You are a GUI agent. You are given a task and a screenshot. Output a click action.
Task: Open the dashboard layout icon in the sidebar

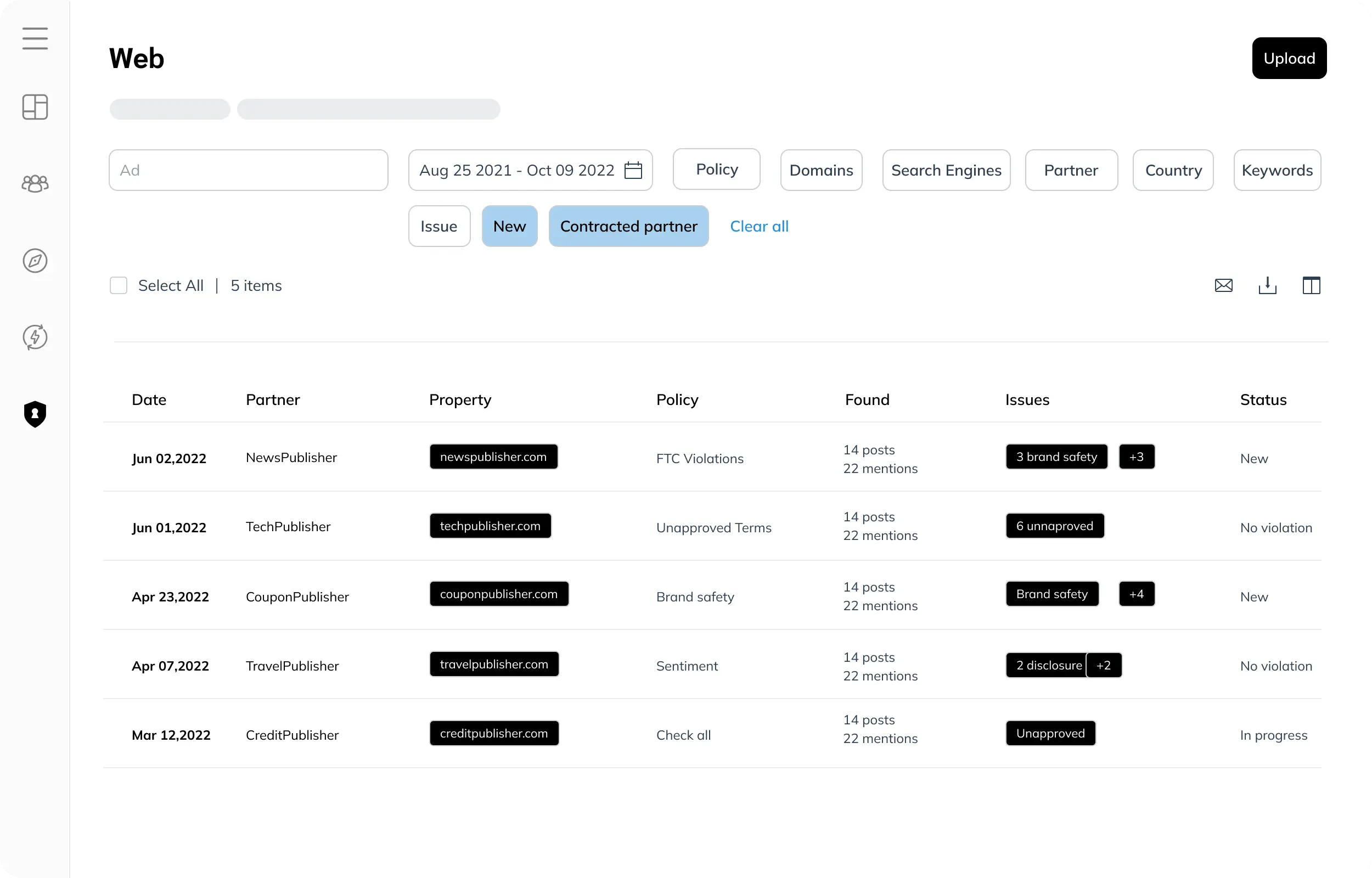(35, 106)
